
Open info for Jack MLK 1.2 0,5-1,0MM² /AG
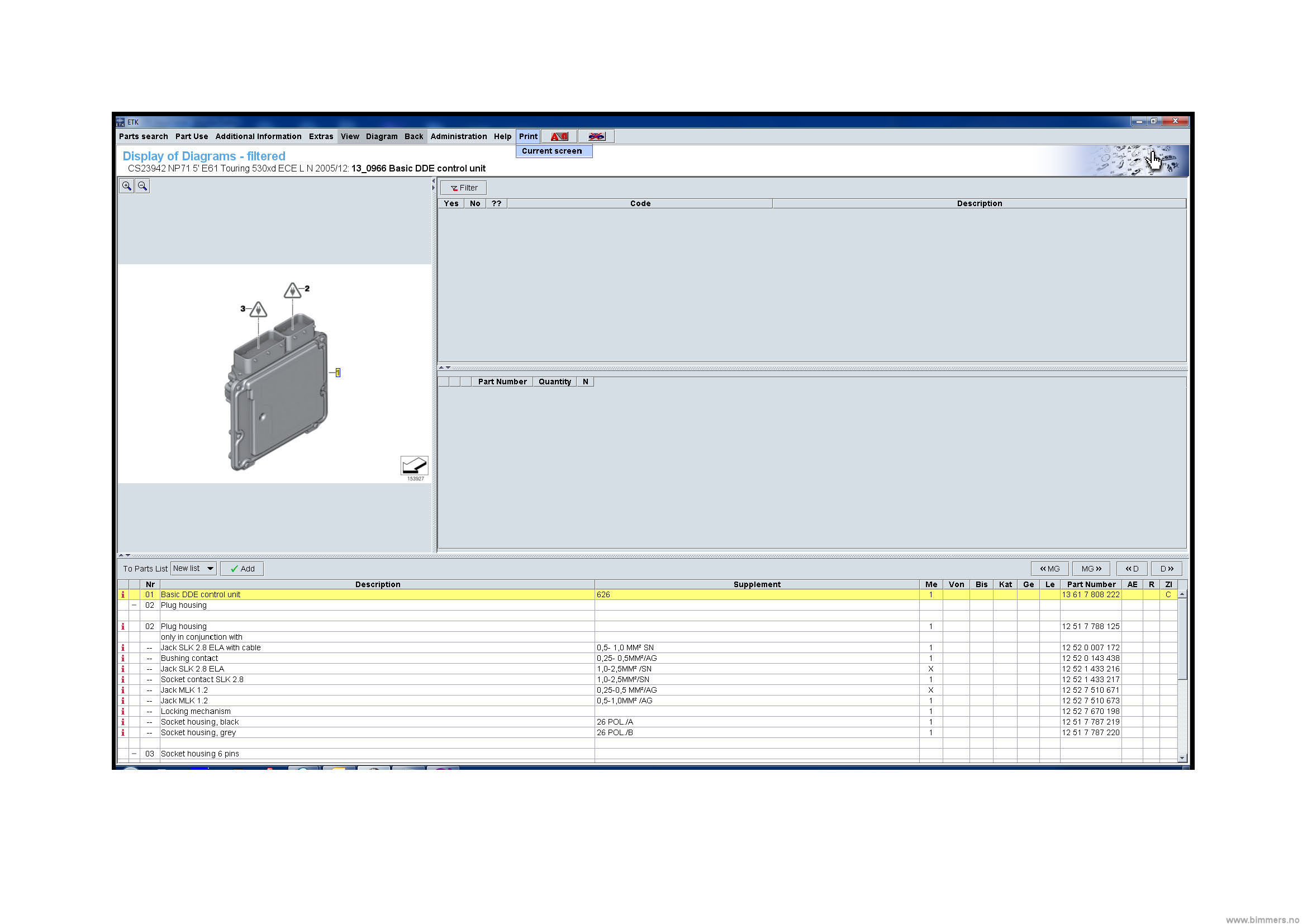122,701
